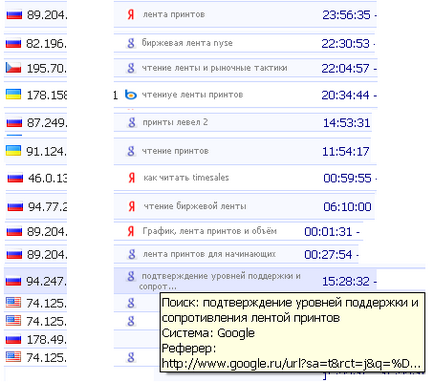Select IP address 195.70.
The width and height of the screenshot is (434, 382).
46,68
